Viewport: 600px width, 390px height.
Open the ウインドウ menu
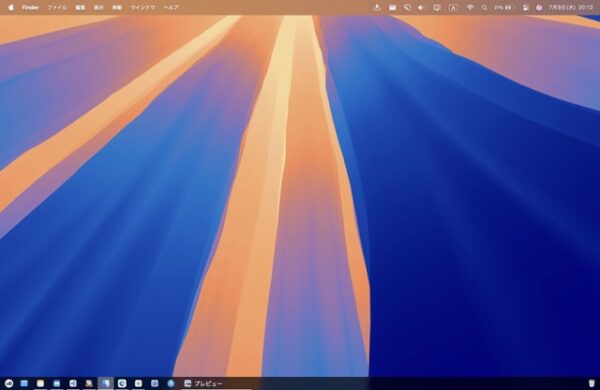tap(143, 7)
